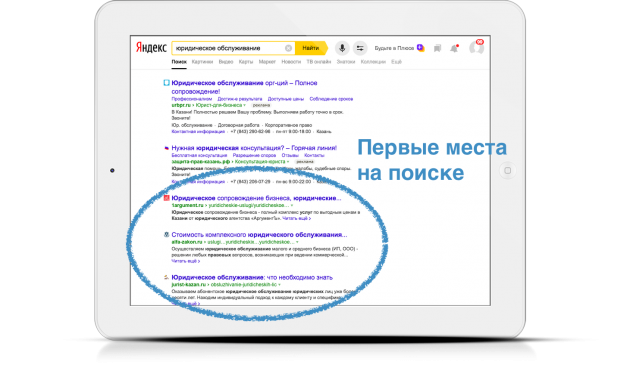Click the Разрешение споров sitelink
The width and height of the screenshot is (630, 374).
click(x=254, y=155)
